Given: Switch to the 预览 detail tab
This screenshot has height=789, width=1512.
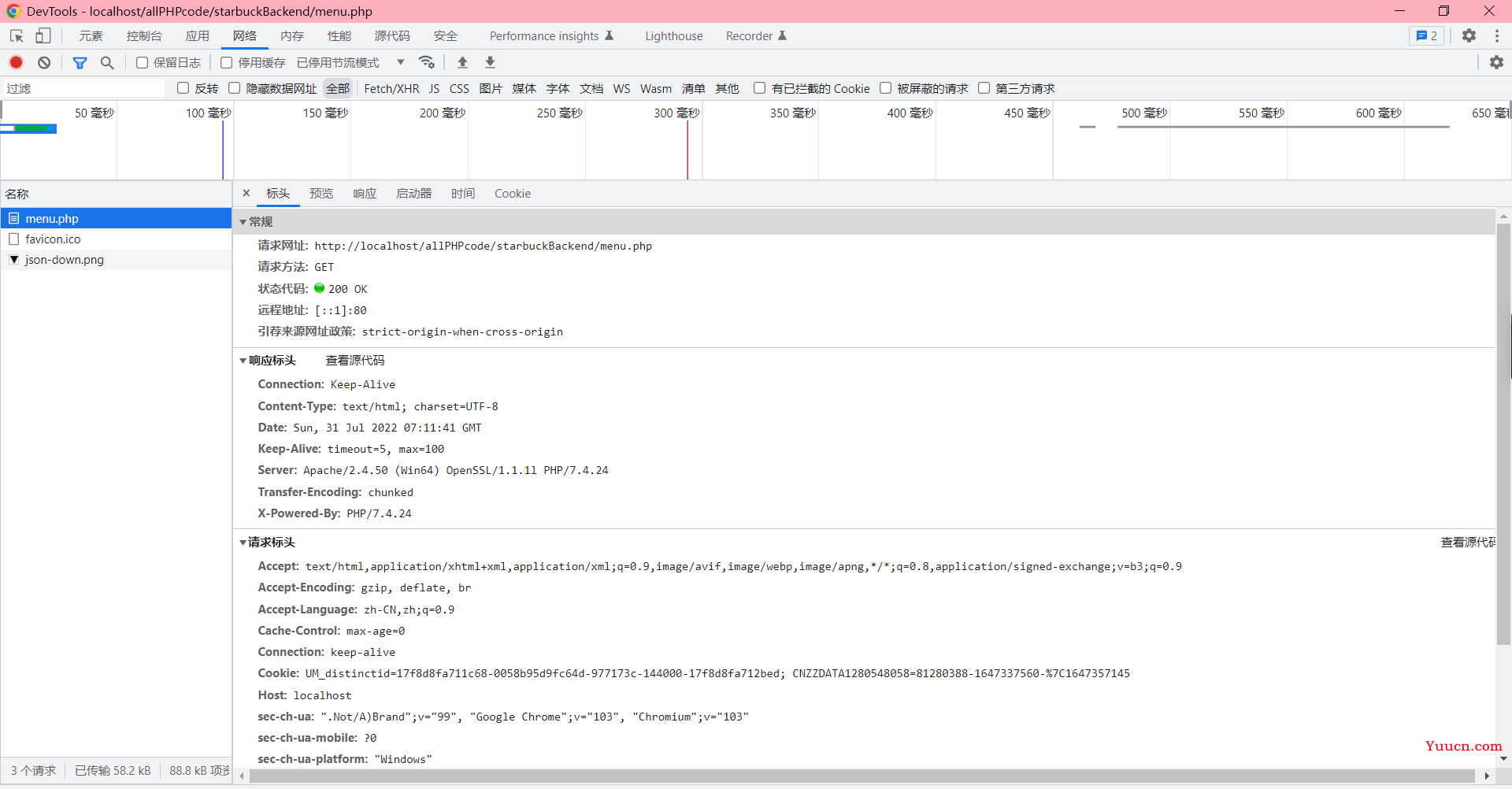Looking at the screenshot, I should (321, 194).
